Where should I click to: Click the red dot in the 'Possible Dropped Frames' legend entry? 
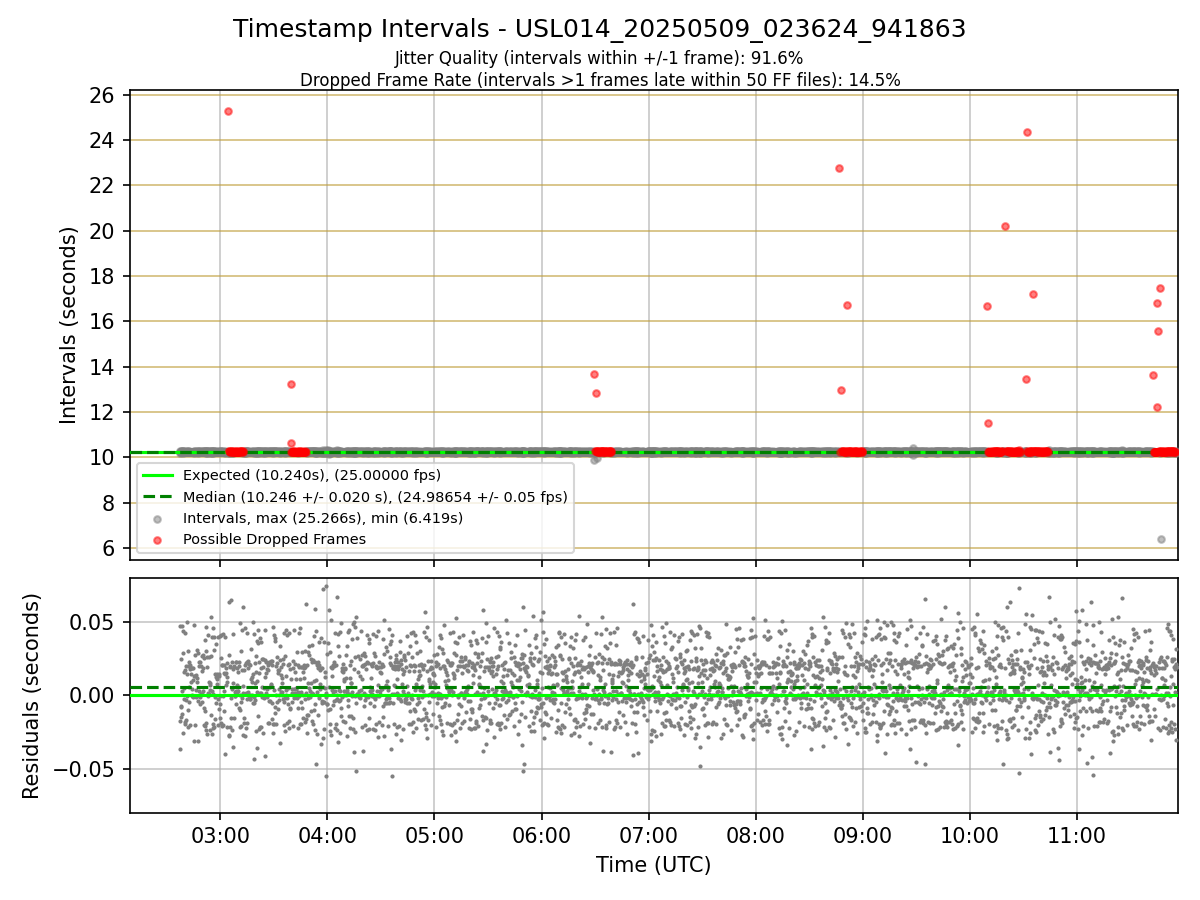(158, 539)
